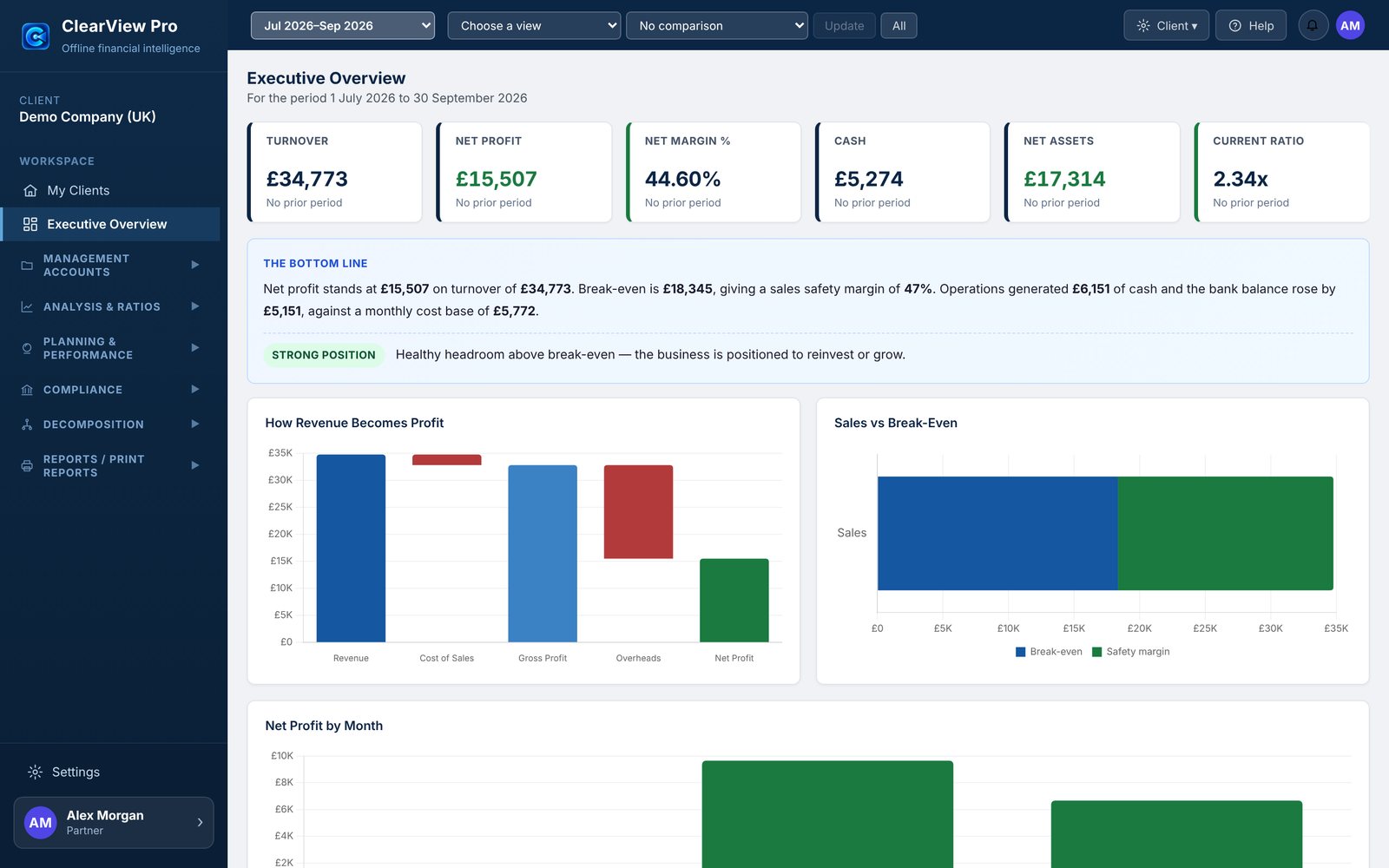Click the Decomposition branch icon
This screenshot has height=868, width=1389.
point(27,424)
